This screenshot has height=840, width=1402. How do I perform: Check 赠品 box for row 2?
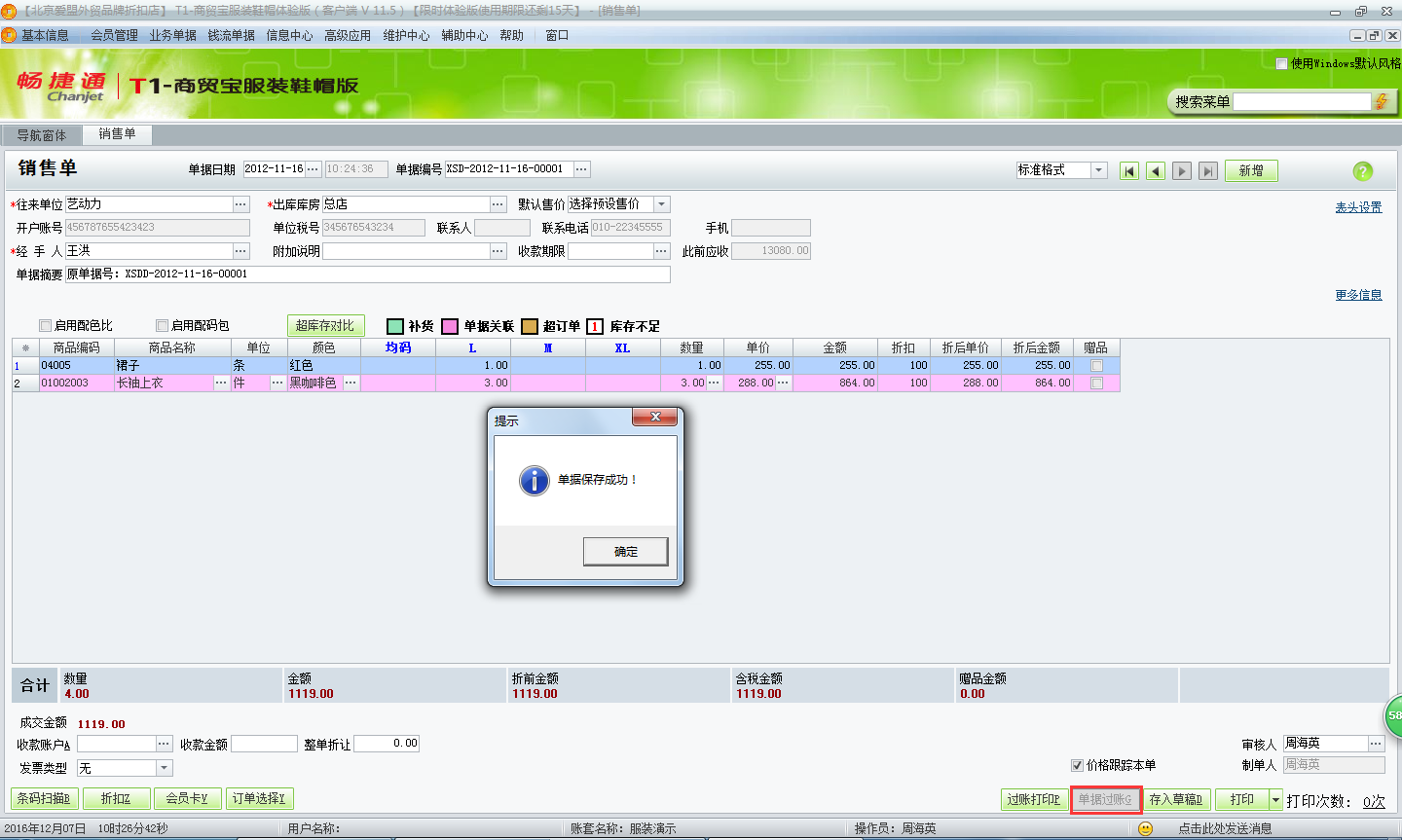point(1097,383)
